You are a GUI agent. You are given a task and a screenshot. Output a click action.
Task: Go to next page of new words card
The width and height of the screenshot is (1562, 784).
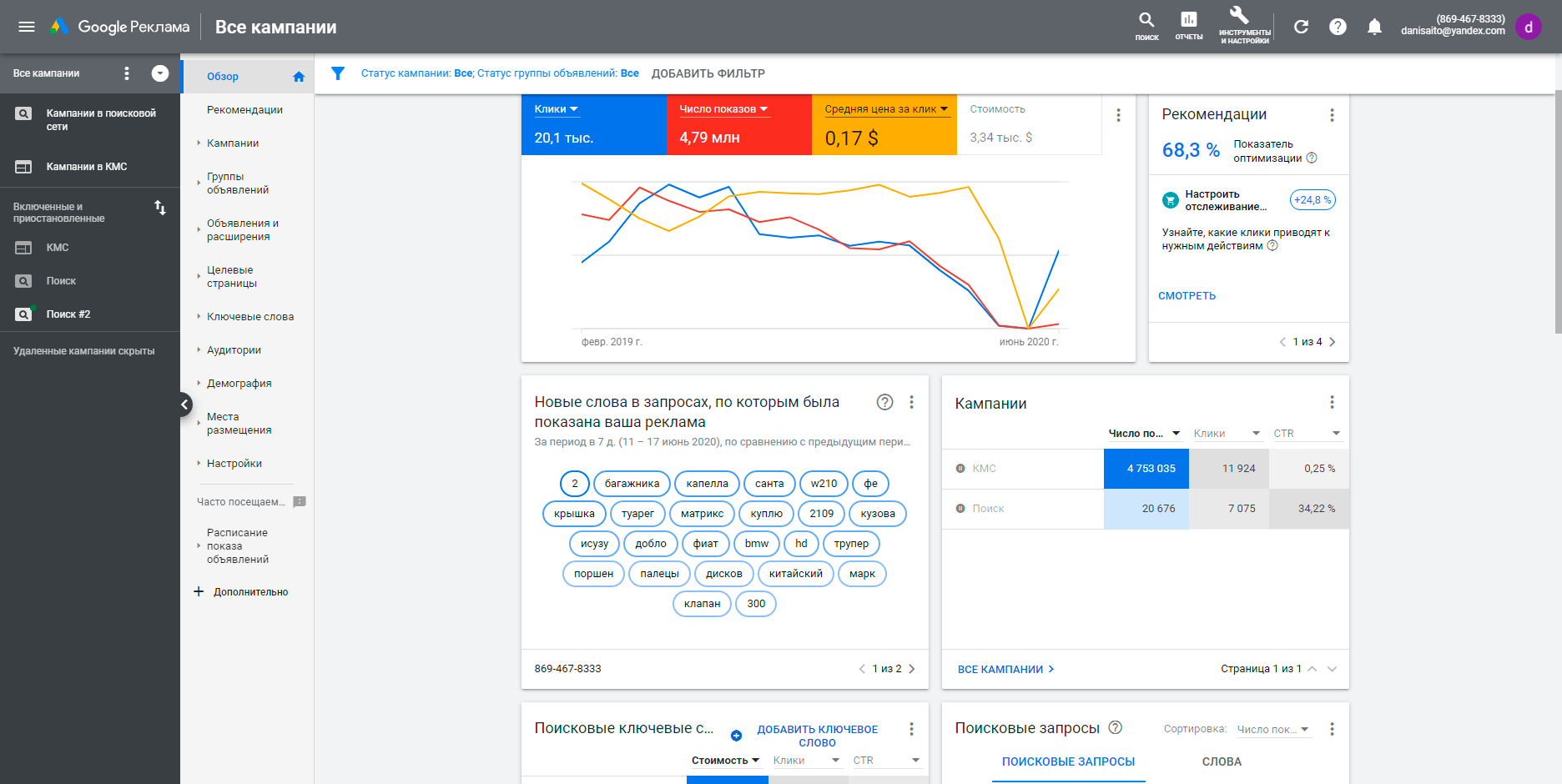[912, 669]
